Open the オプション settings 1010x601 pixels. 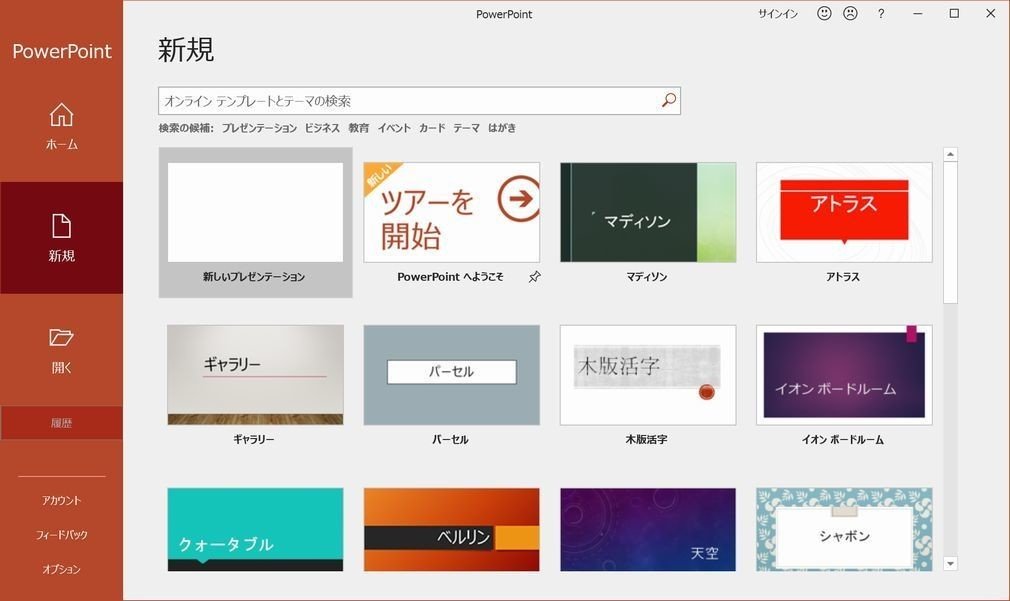[x=61, y=569]
